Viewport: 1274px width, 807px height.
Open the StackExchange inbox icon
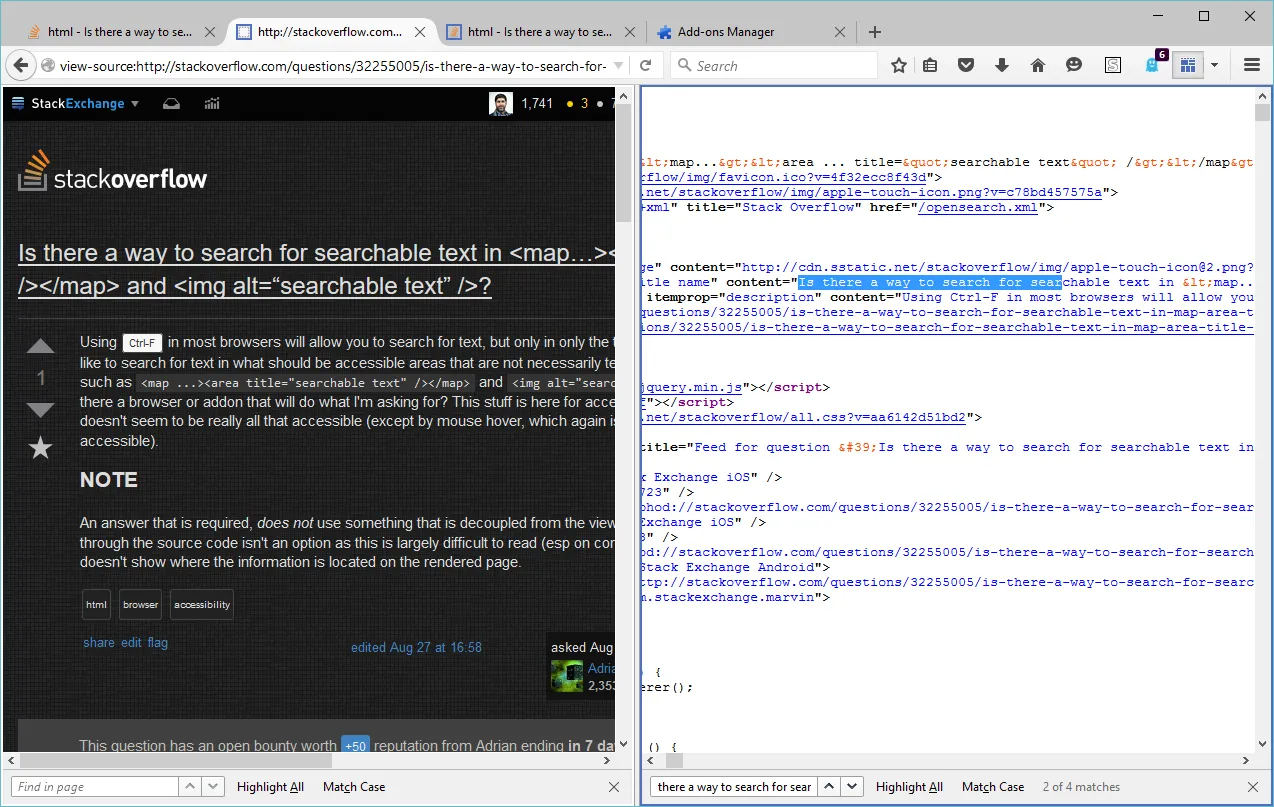click(172, 103)
